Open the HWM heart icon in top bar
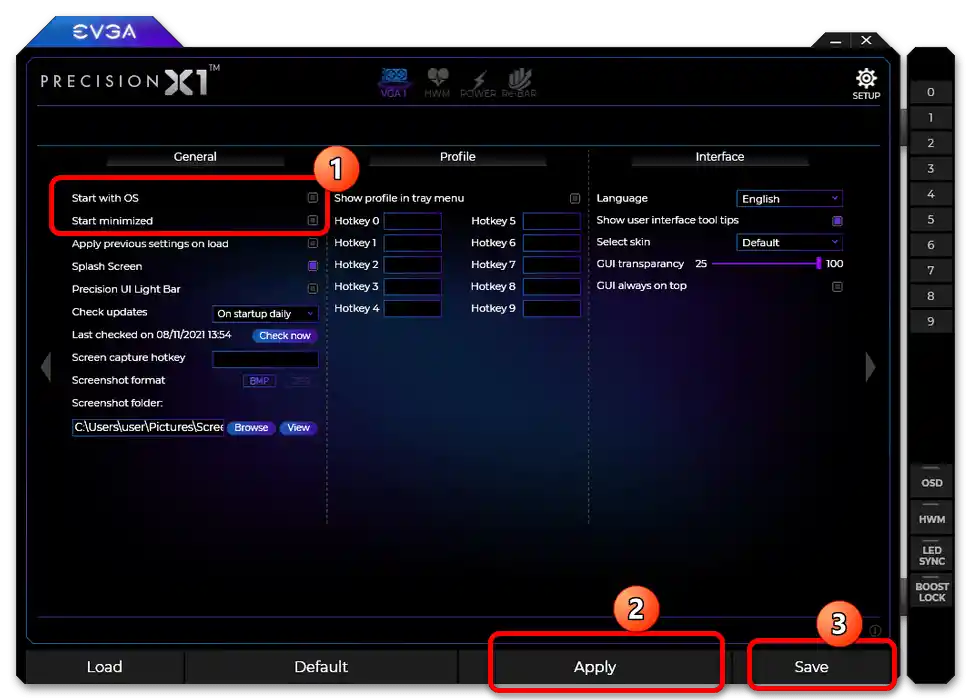This screenshot has height=700, width=971. coord(437,82)
